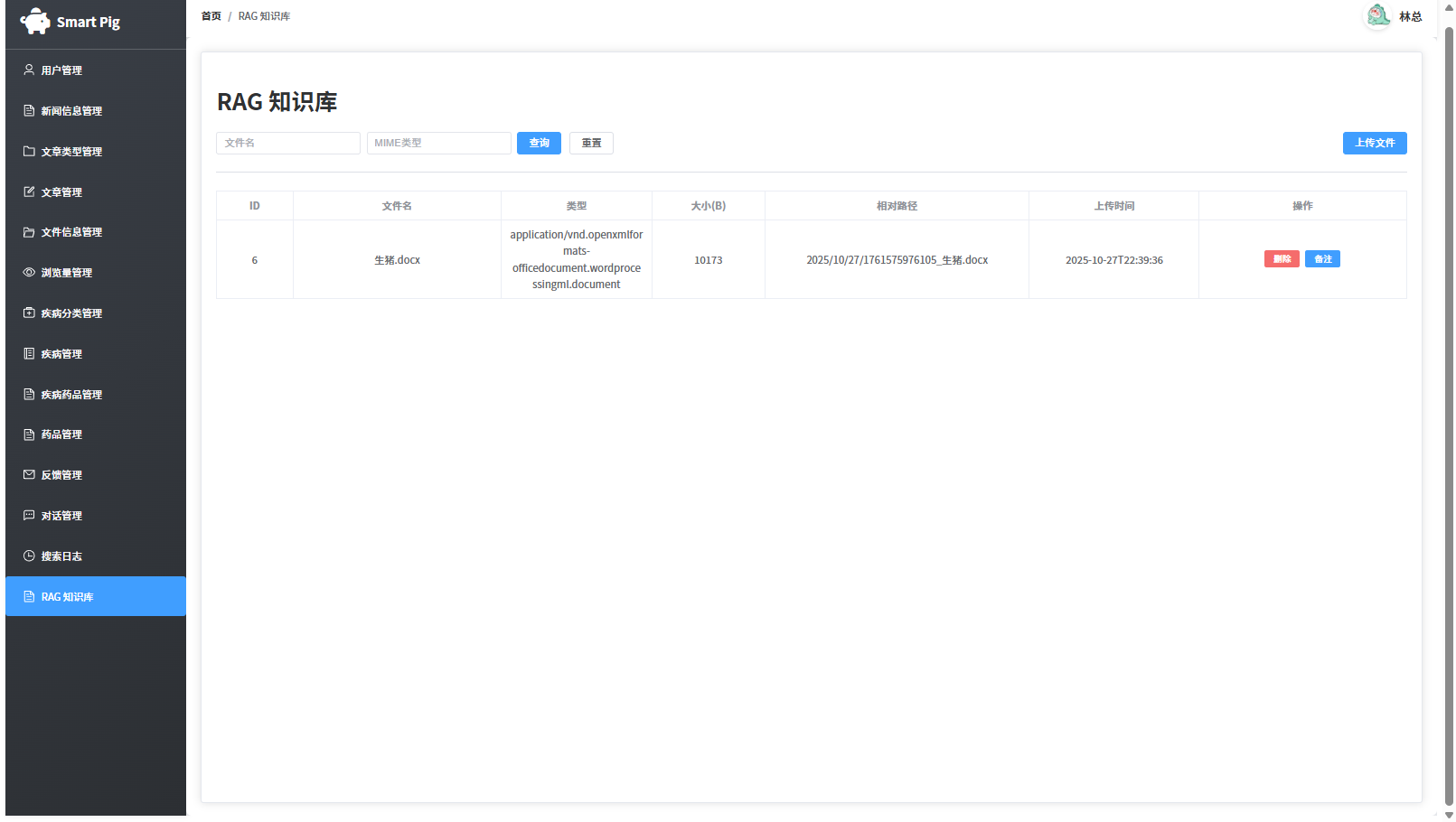Viewport: 1456px width, 822px height.
Task: Click the RAG 知识库 sidebar document icon
Action: tap(29, 596)
